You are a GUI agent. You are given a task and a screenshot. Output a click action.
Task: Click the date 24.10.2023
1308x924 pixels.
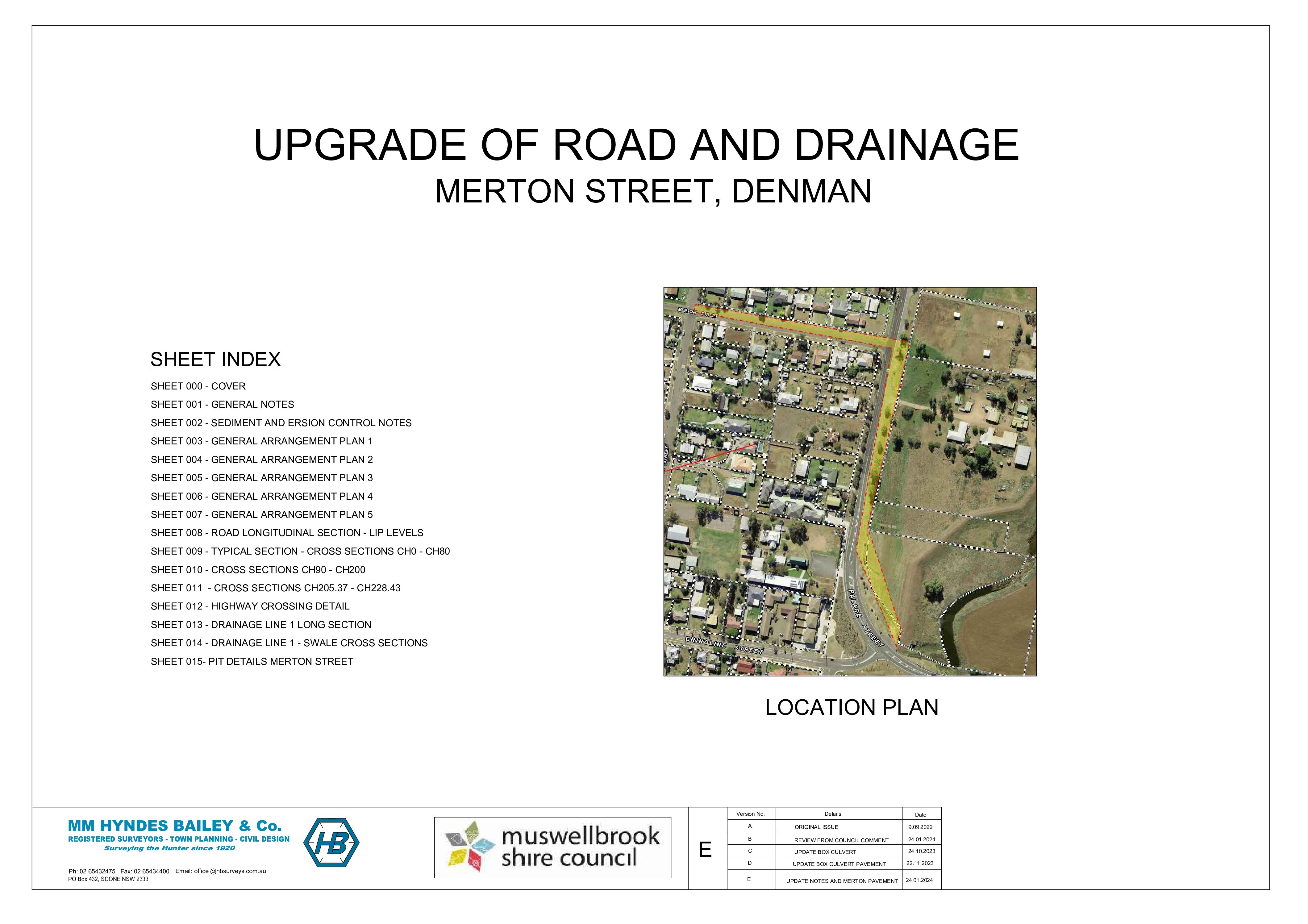pos(921,851)
